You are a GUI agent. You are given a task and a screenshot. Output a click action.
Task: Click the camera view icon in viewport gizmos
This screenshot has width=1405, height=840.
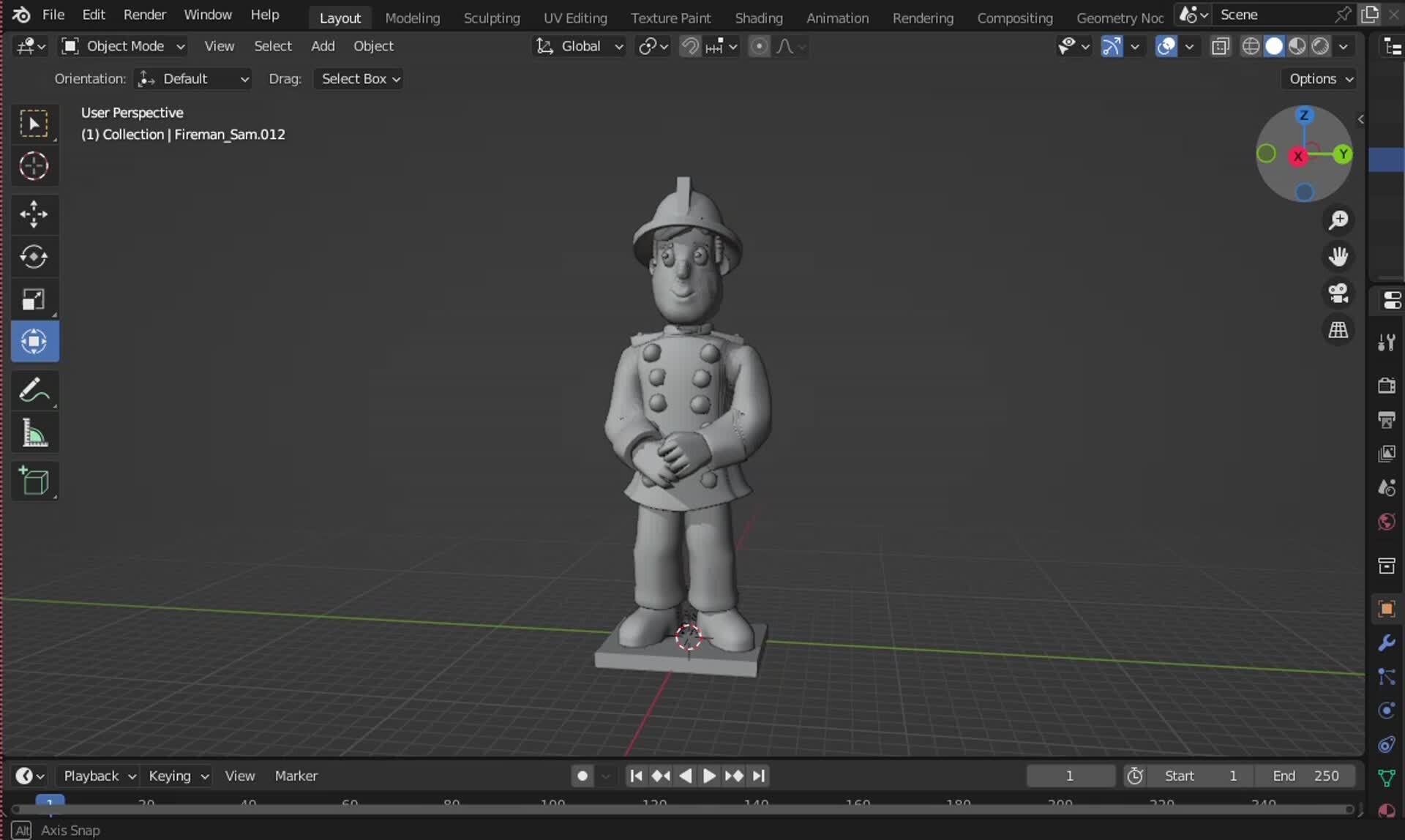point(1338,293)
